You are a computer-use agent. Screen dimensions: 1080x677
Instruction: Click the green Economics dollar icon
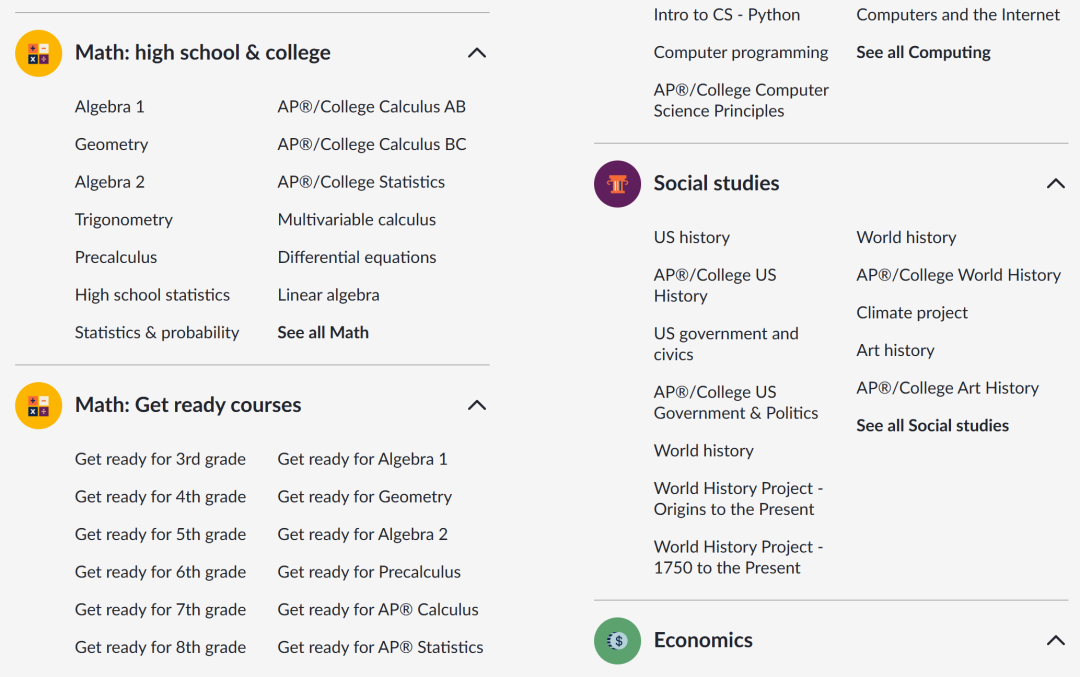pos(617,640)
